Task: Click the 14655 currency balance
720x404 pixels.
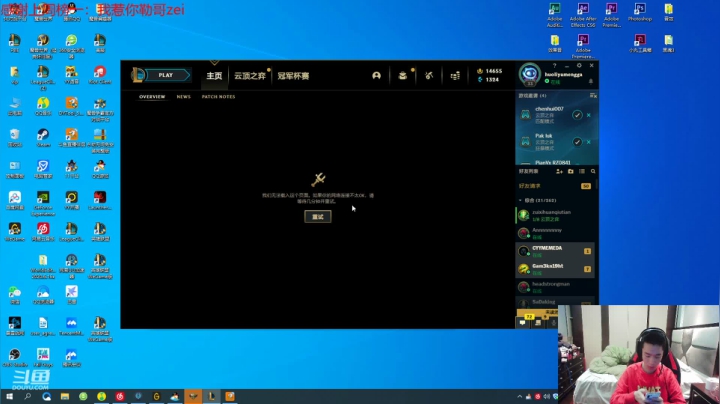Action: coord(489,71)
